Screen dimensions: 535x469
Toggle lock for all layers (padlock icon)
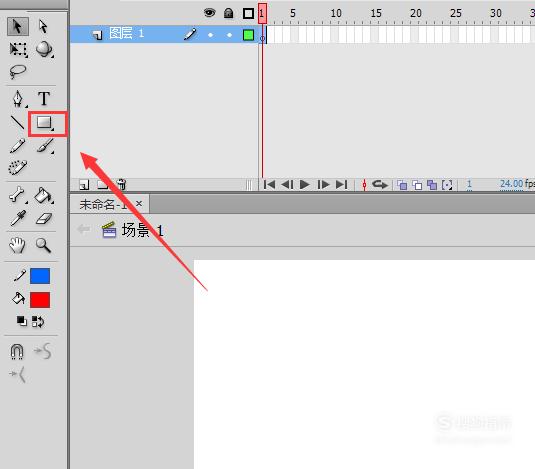229,13
